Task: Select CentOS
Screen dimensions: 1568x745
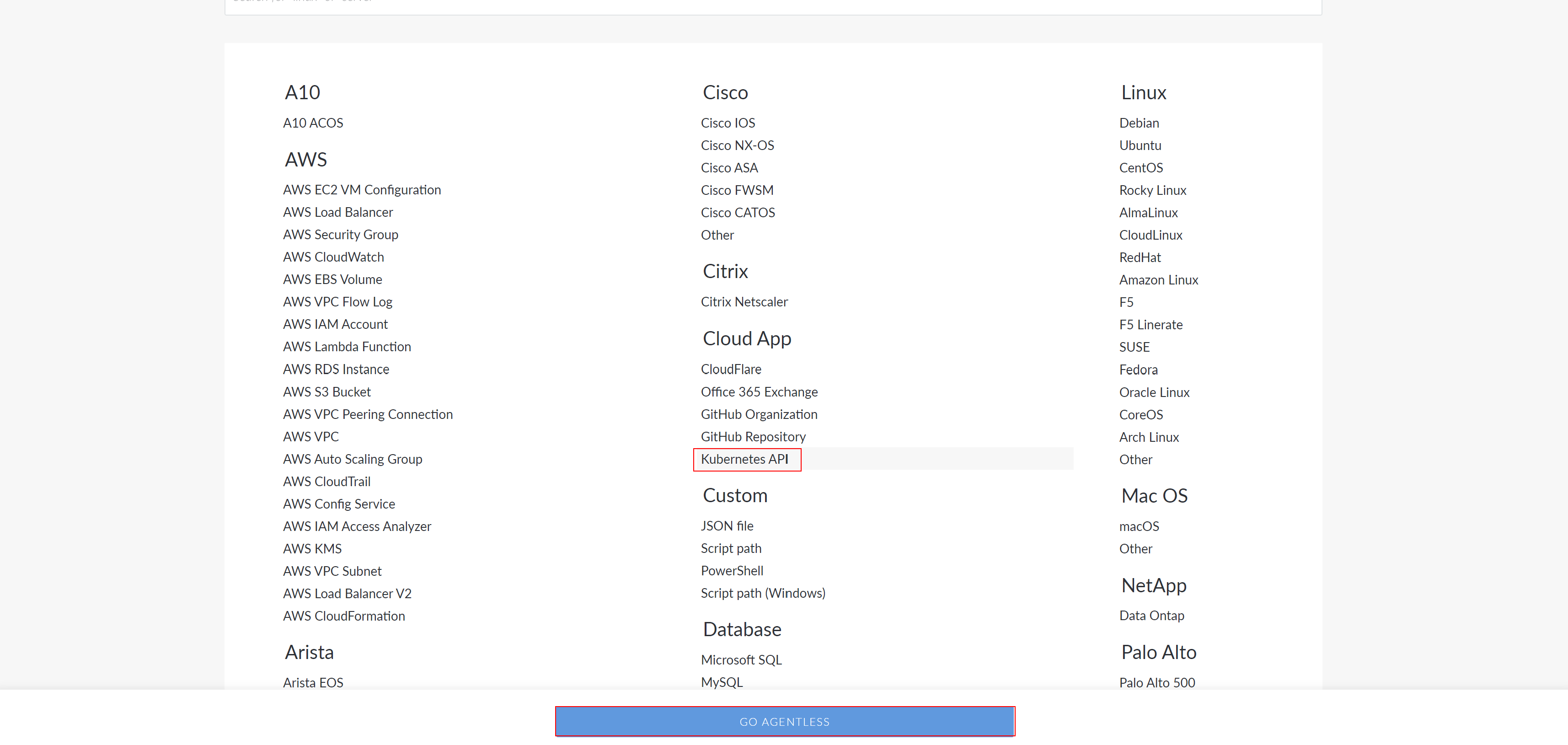Action: click(x=1141, y=168)
